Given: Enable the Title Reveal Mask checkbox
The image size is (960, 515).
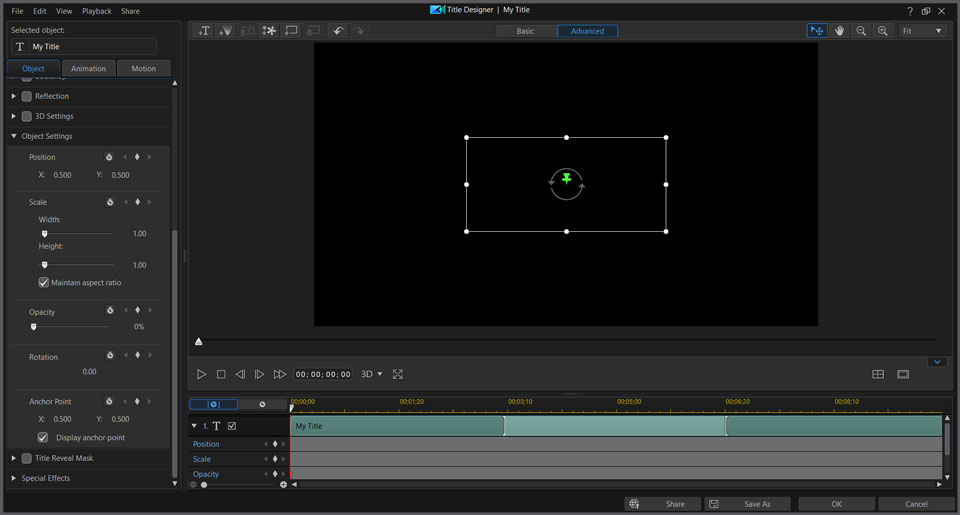Looking at the screenshot, I should [x=27, y=458].
